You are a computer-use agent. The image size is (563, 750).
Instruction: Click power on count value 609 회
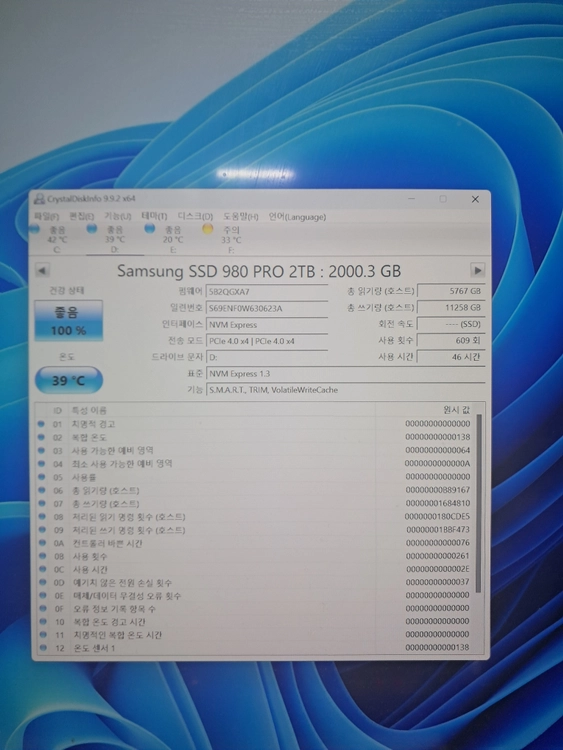451,341
